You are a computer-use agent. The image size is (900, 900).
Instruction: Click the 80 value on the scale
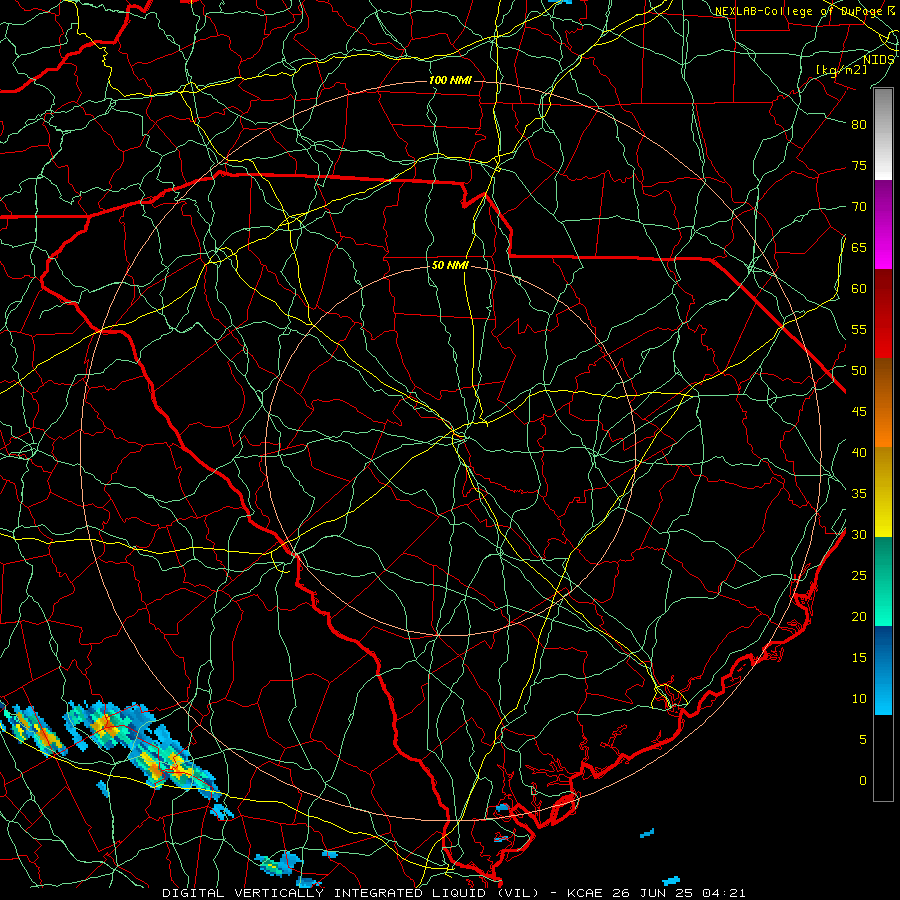click(x=859, y=124)
